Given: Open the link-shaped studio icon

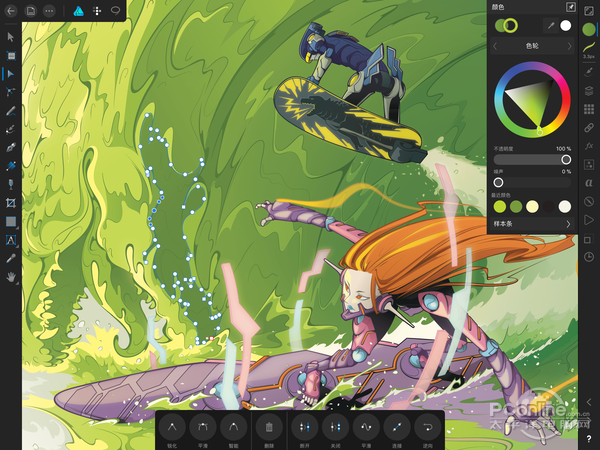Looking at the screenshot, I should click(589, 127).
